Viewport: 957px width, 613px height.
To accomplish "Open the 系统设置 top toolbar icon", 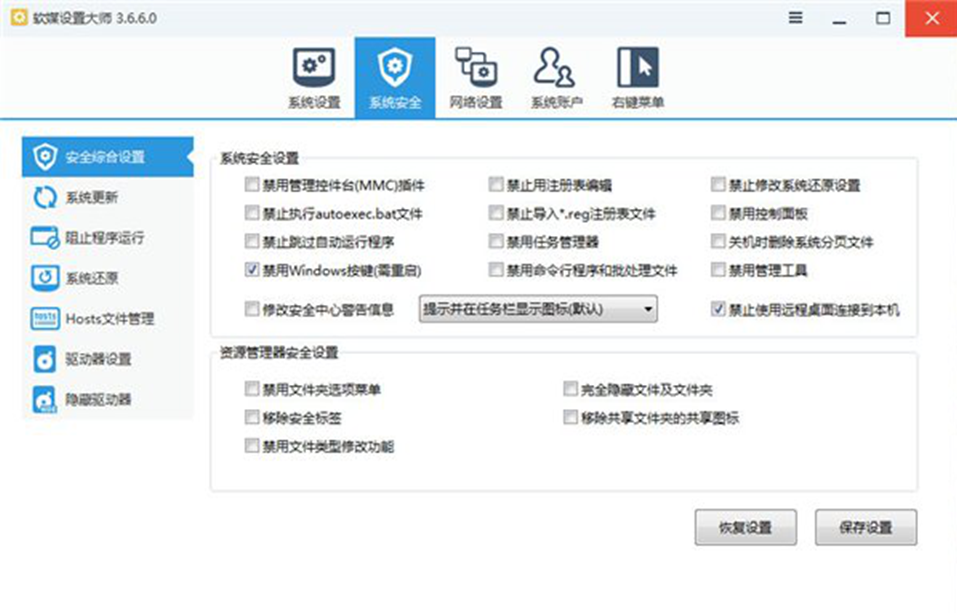I will 313,78.
